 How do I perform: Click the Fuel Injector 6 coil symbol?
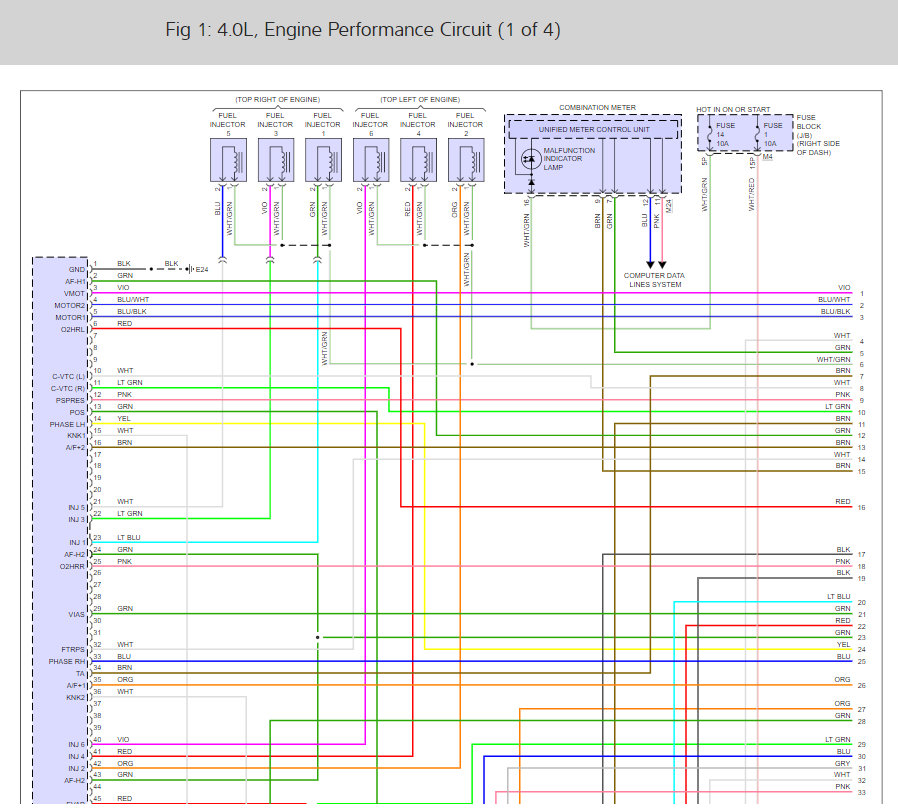371,160
